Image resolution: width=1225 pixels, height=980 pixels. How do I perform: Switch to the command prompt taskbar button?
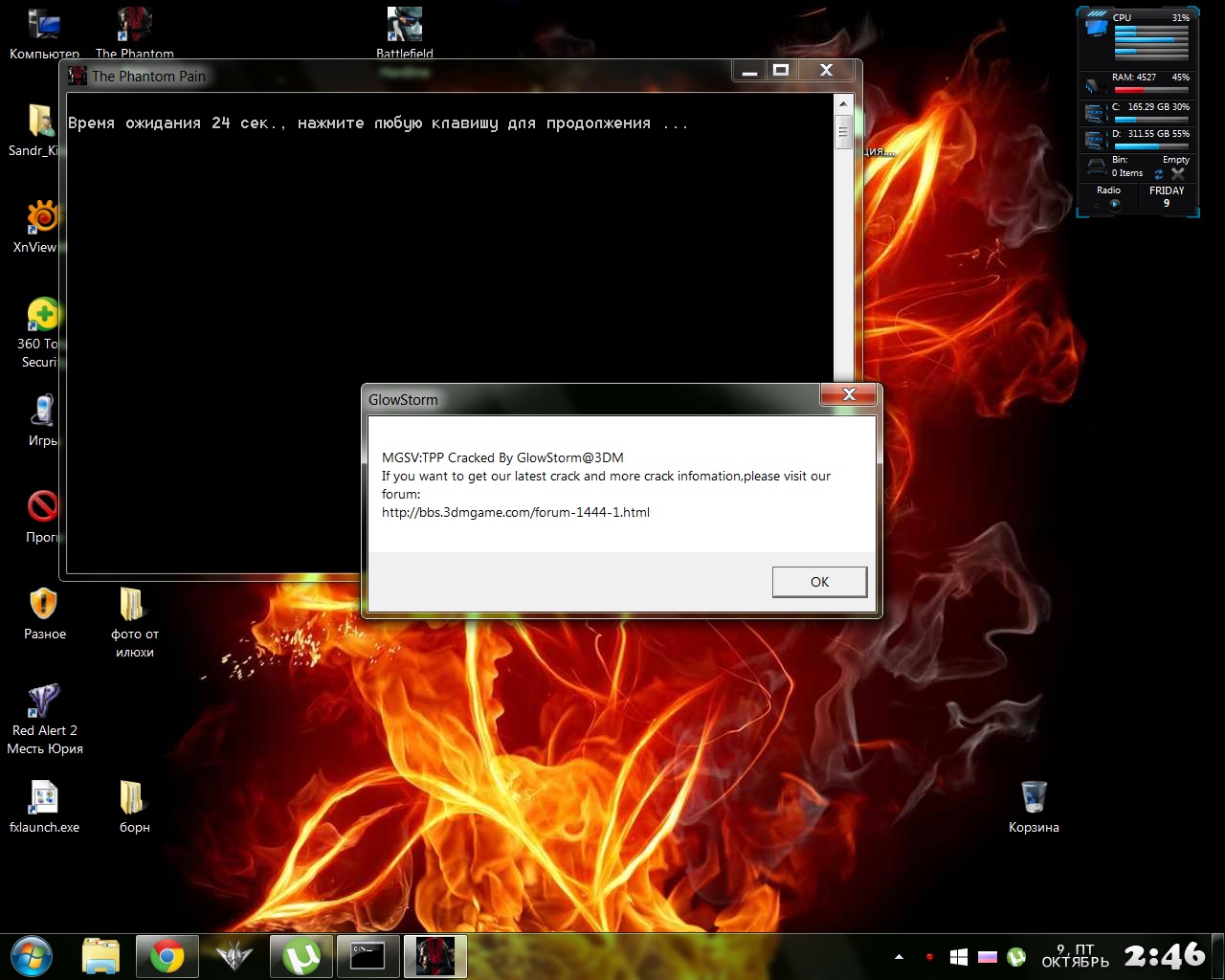[x=368, y=956]
